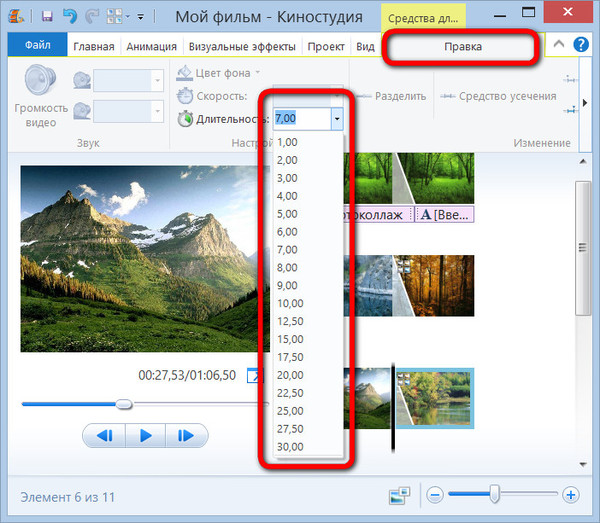Select the highlighted lake clip thumbnail
600x523 pixels.
(x=435, y=398)
